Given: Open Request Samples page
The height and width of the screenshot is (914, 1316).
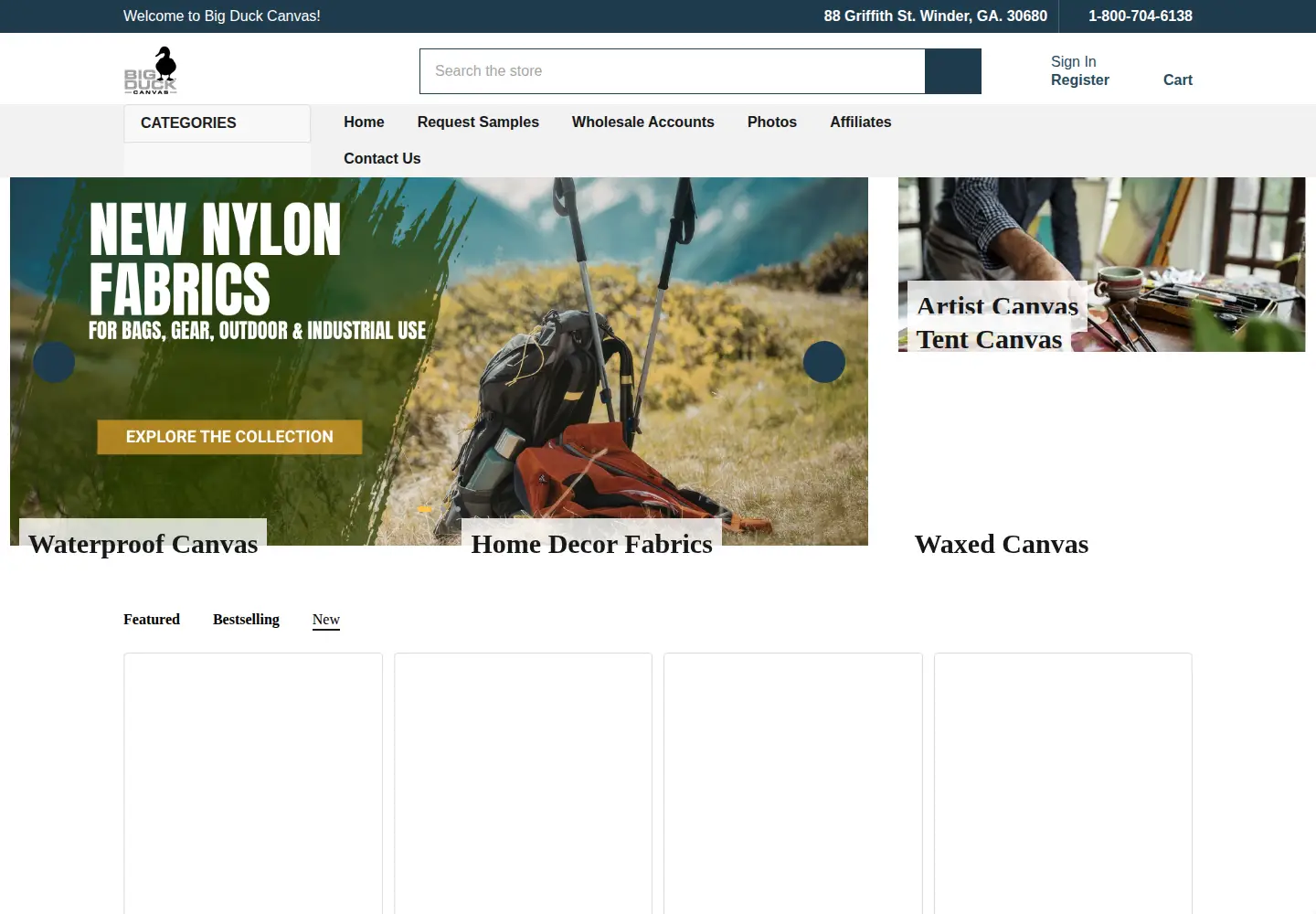Looking at the screenshot, I should coord(478,122).
